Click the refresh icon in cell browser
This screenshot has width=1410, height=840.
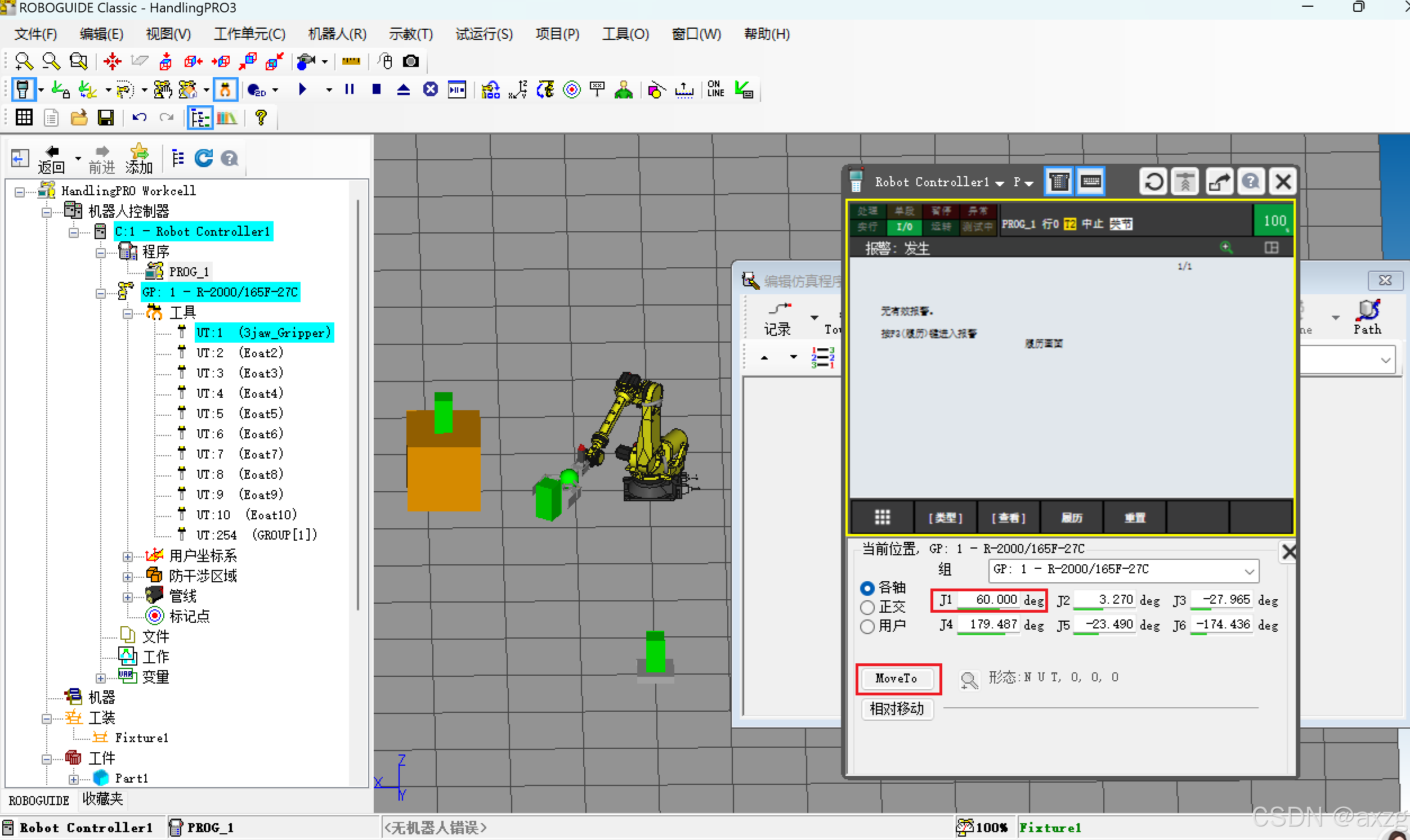(203, 159)
